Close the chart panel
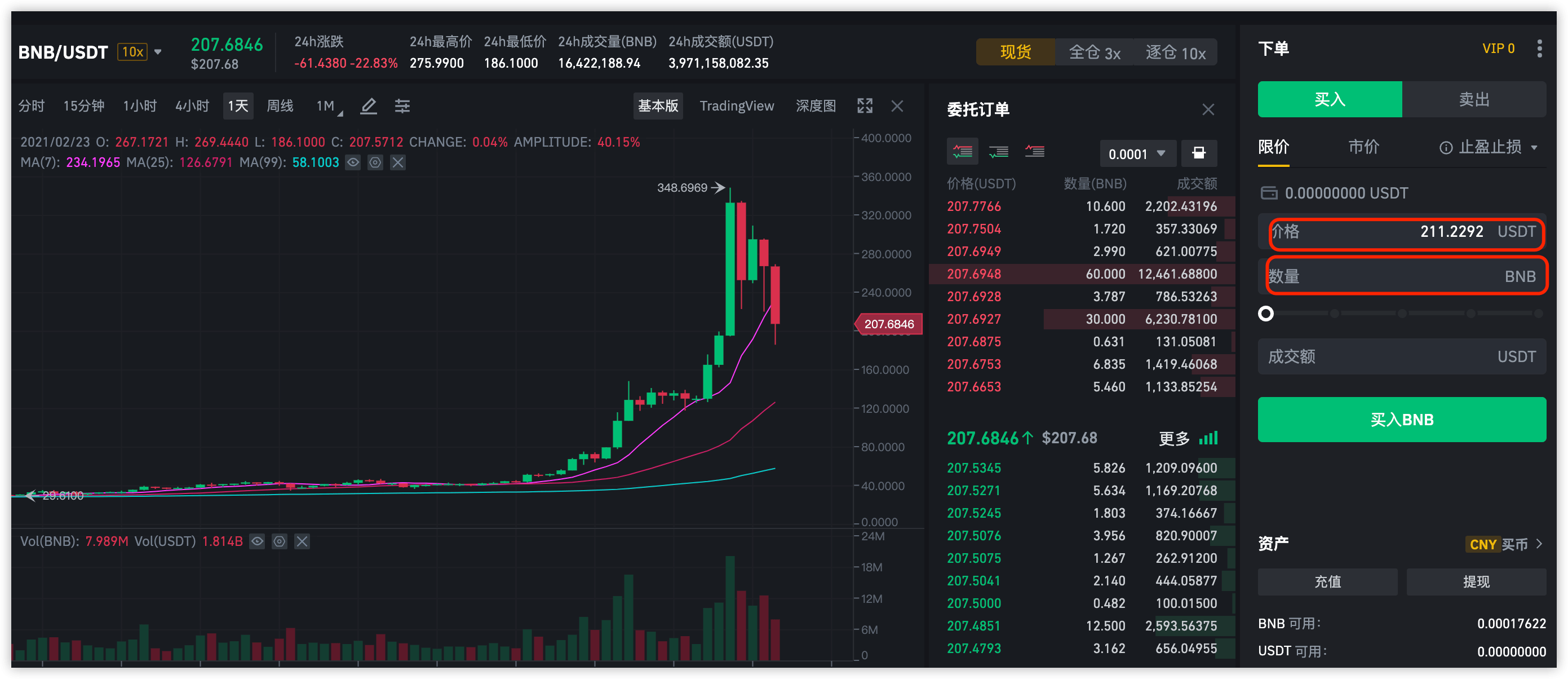This screenshot has width=1568, height=679. pos(897,106)
